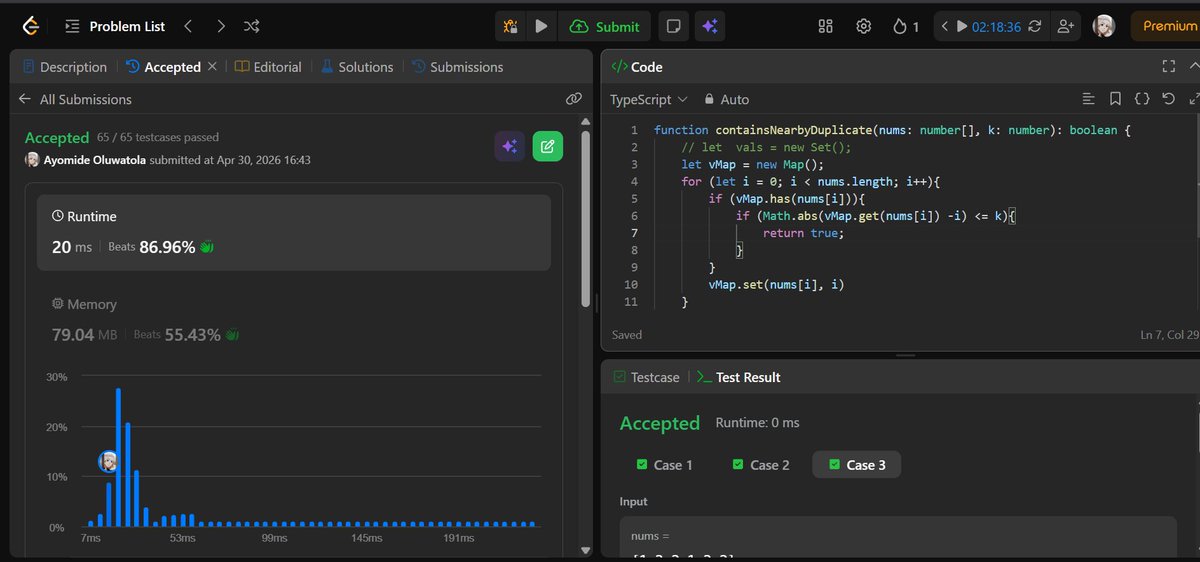The height and width of the screenshot is (562, 1200).
Task: Click the curly braces snippet icon
Action: pyautogui.click(x=1141, y=99)
